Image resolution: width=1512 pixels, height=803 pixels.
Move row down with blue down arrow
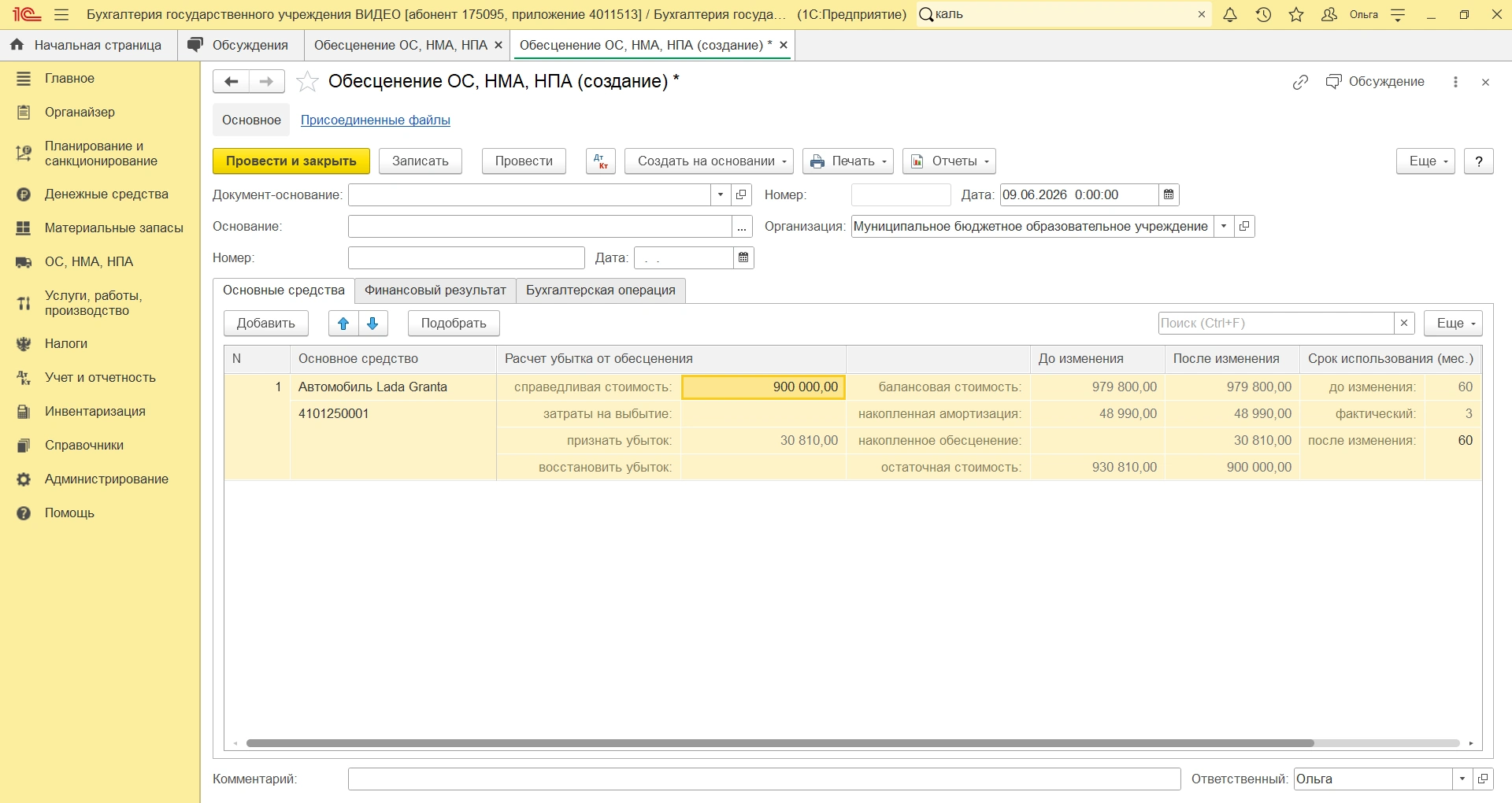(373, 324)
